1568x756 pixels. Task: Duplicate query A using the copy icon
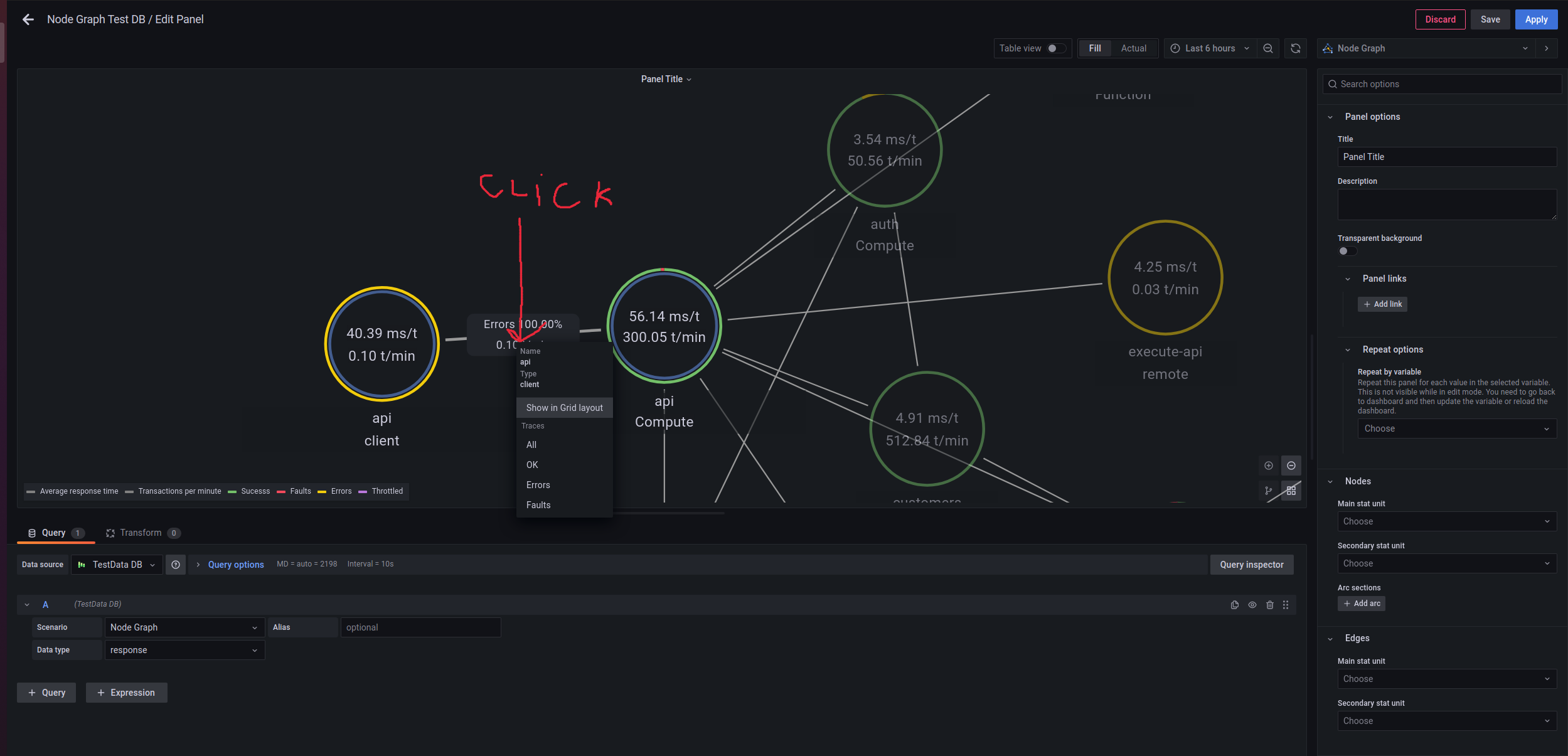pos(1234,605)
